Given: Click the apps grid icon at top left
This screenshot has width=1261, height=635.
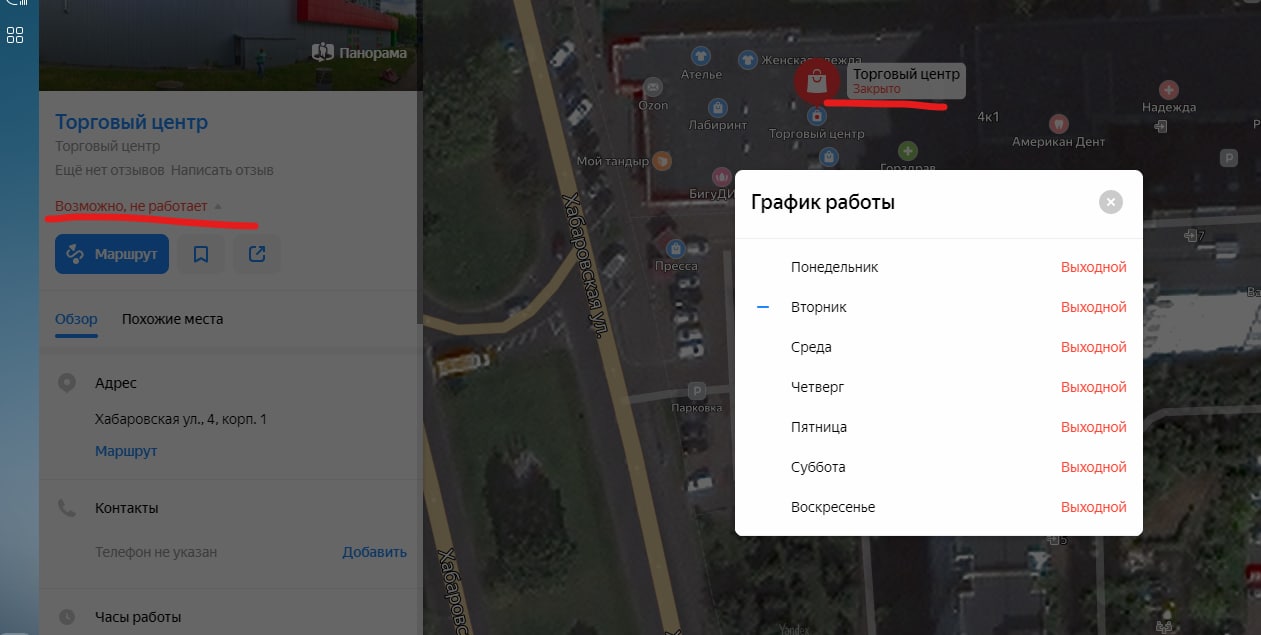Looking at the screenshot, I should [x=15, y=35].
